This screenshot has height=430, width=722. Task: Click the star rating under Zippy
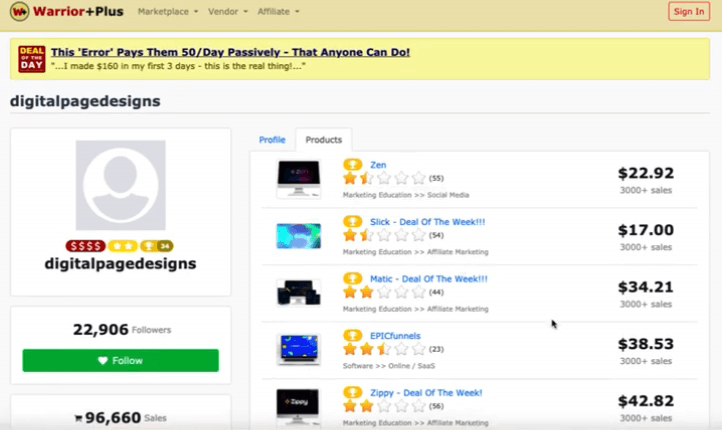pyautogui.click(x=384, y=406)
